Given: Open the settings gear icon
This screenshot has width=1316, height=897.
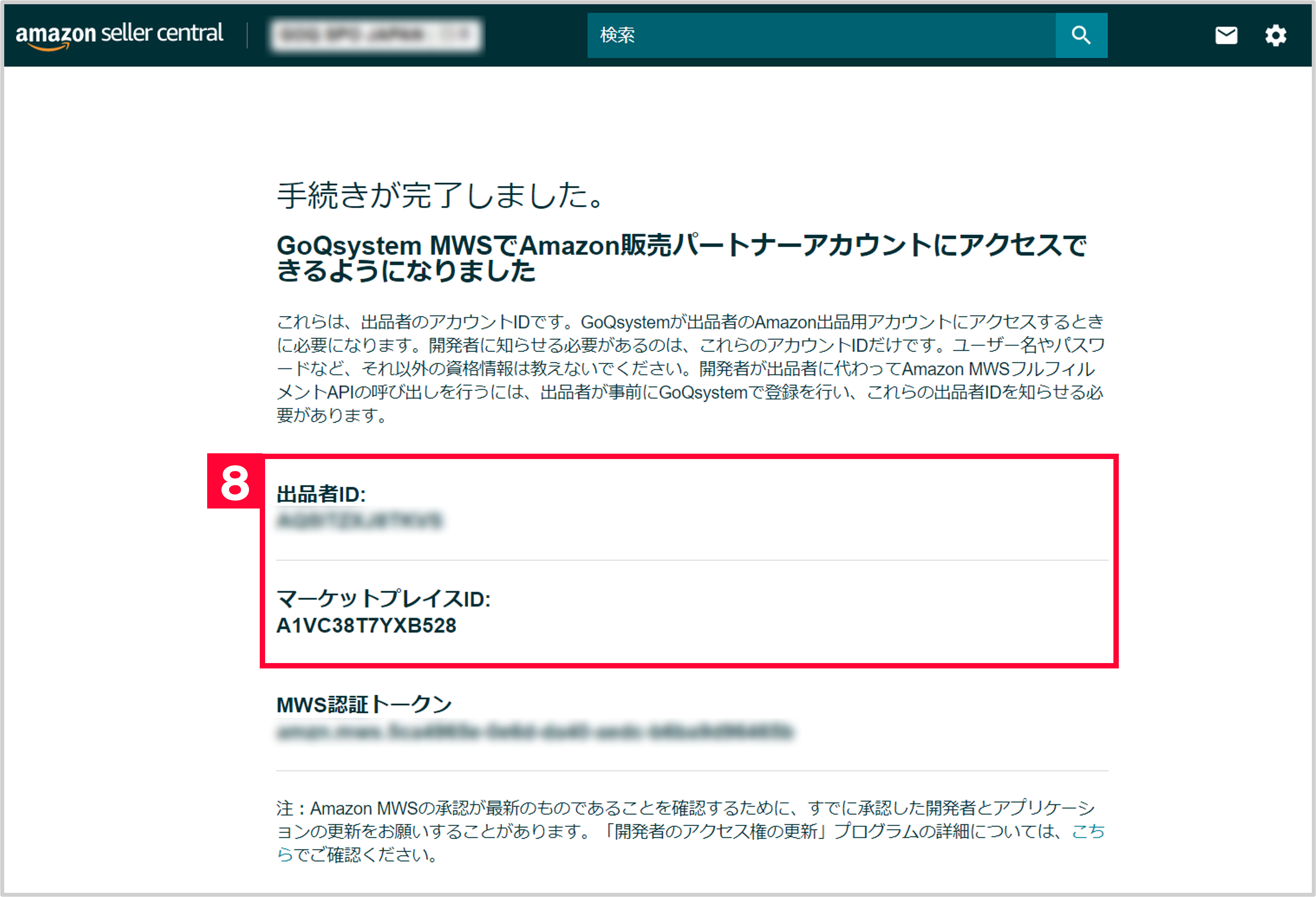Looking at the screenshot, I should pos(1275,35).
